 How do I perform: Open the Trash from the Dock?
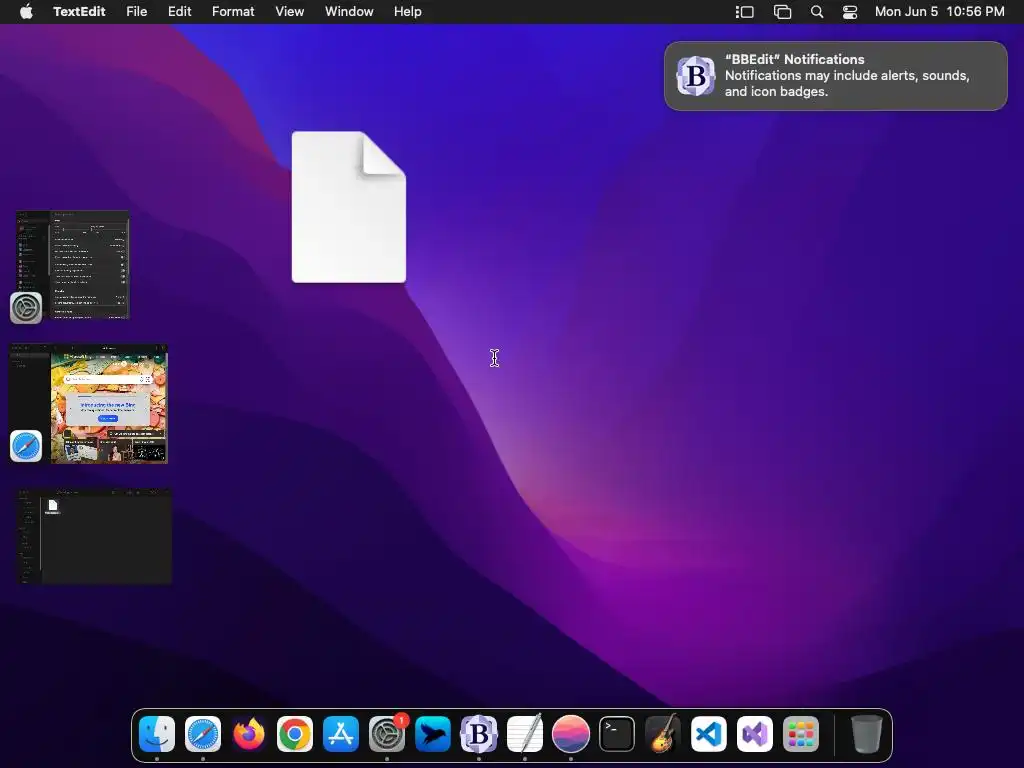coord(867,733)
